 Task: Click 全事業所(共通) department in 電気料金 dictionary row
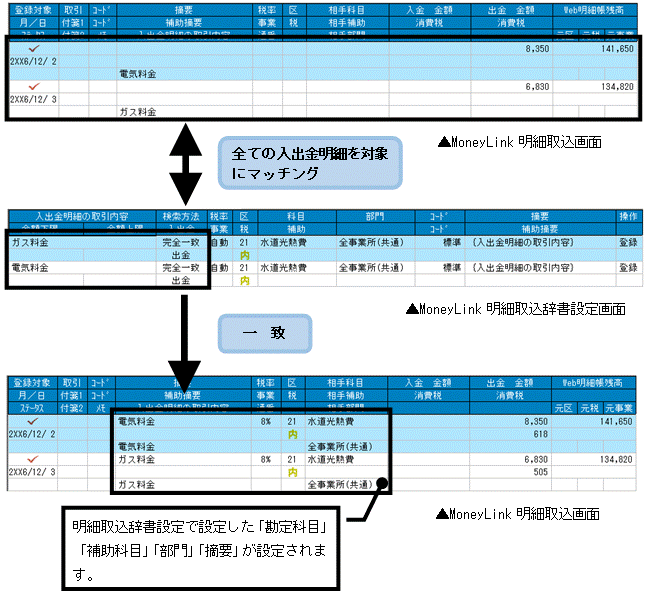371,268
